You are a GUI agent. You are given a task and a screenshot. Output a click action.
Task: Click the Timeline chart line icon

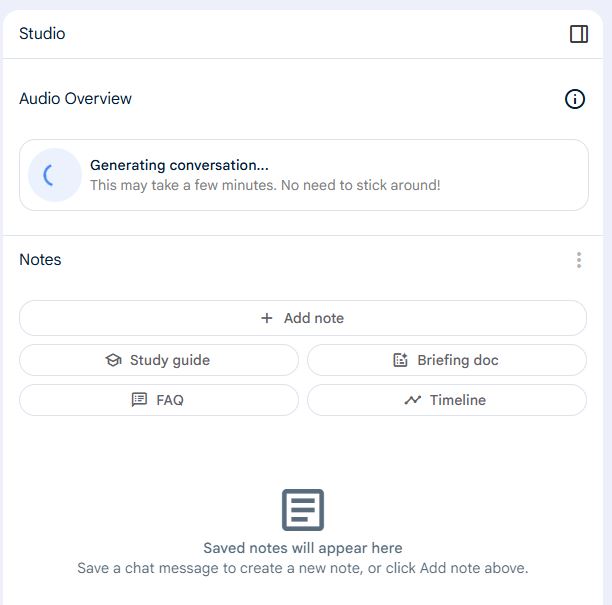tap(412, 400)
